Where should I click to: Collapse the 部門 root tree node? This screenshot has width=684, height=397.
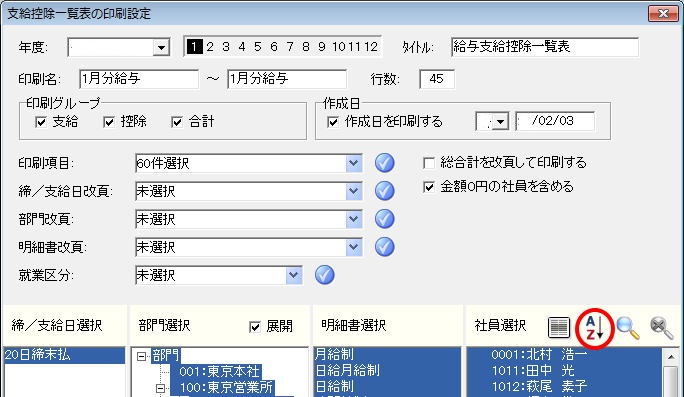pos(141,356)
